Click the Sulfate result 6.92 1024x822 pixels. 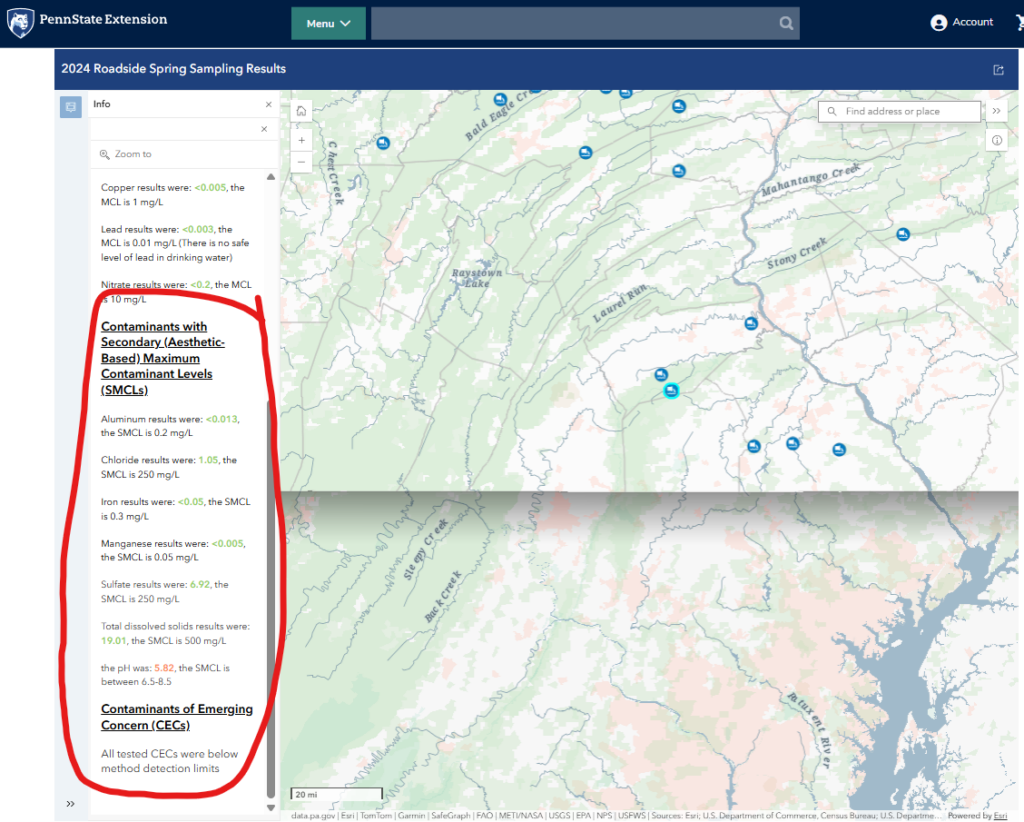click(200, 584)
